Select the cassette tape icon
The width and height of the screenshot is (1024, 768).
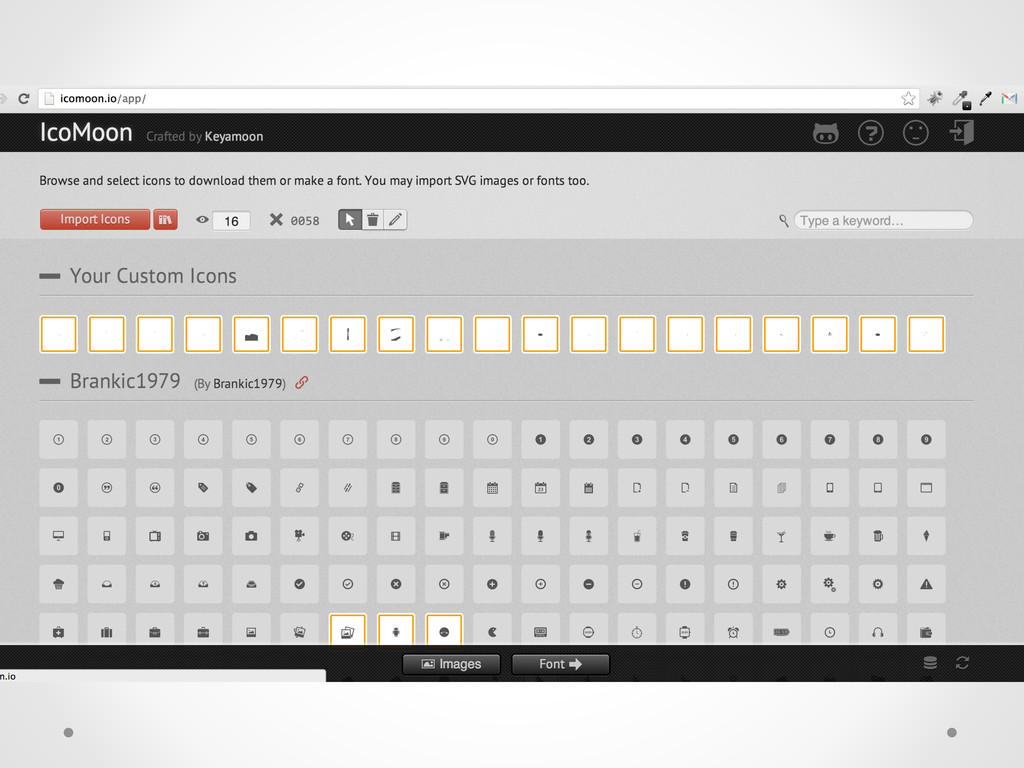click(x=541, y=631)
